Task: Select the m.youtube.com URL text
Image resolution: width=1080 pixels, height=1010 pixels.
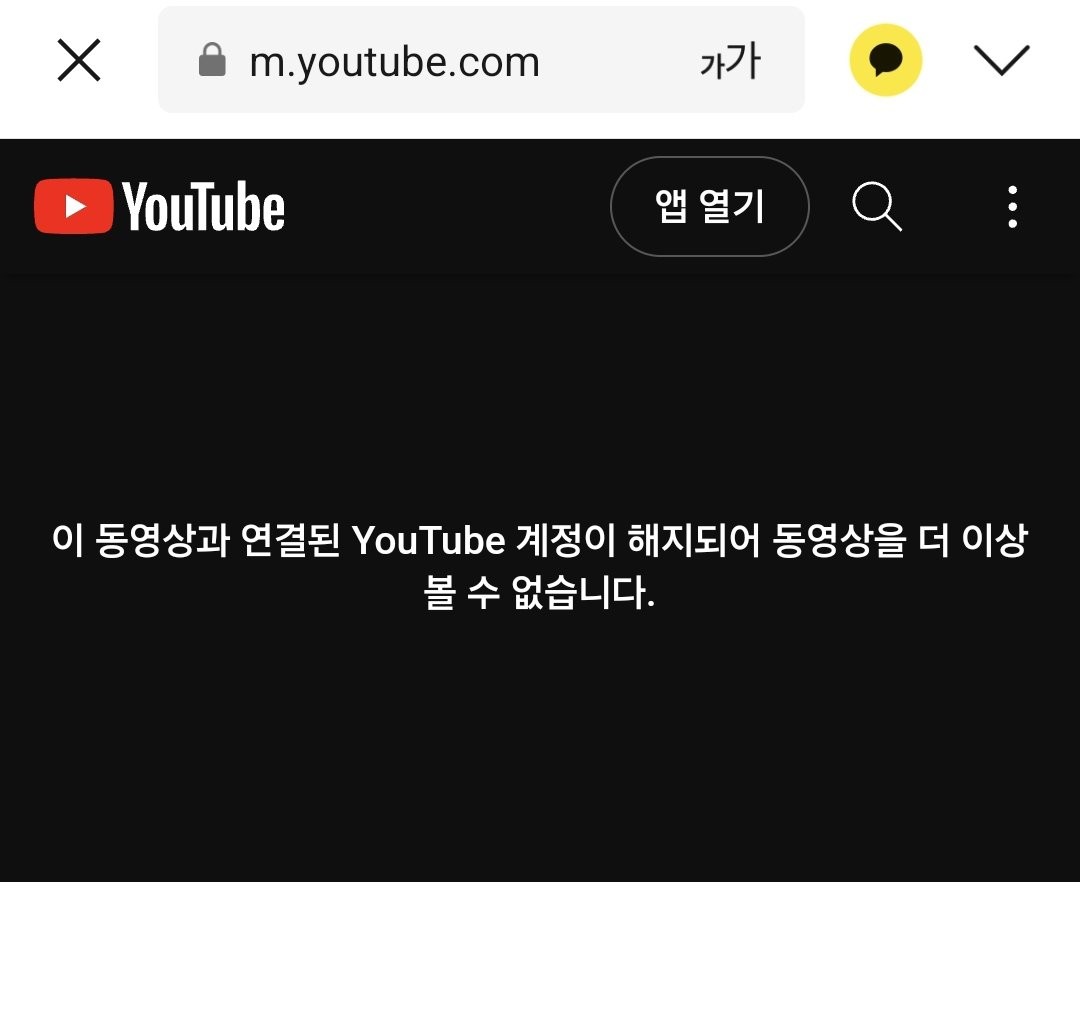Action: [x=394, y=62]
